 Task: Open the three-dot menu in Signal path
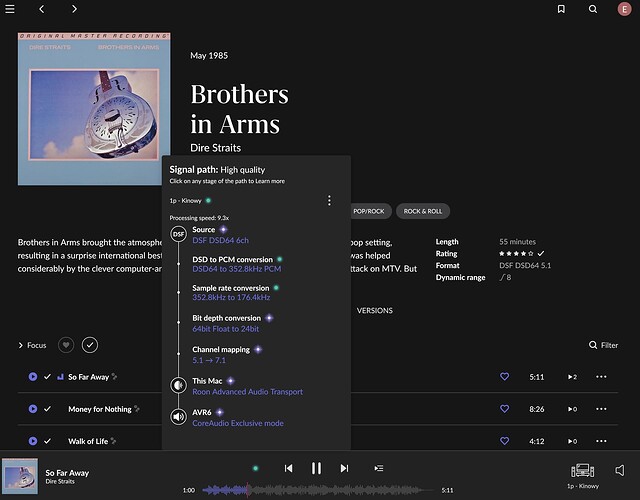(329, 200)
